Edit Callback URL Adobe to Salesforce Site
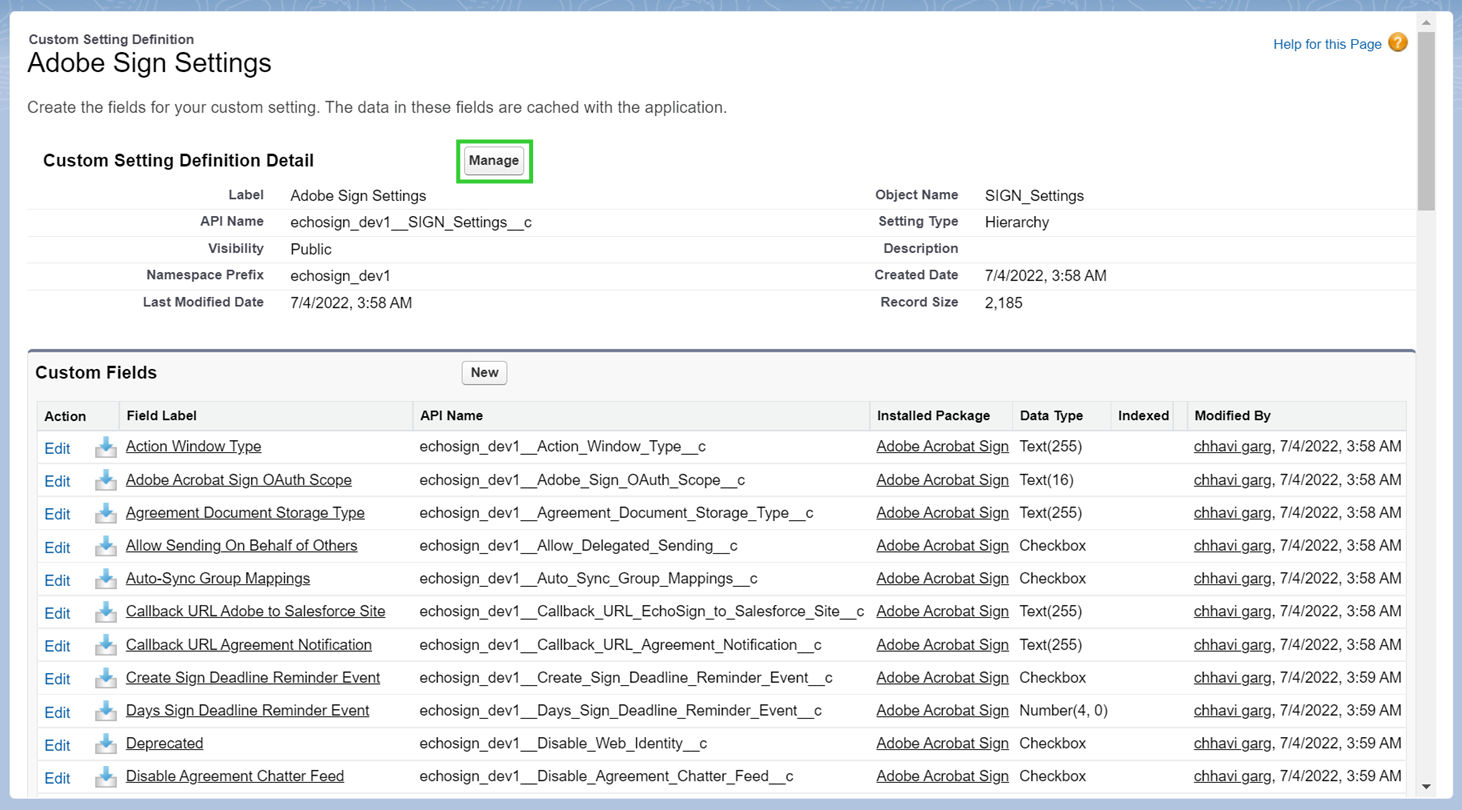 pos(57,613)
